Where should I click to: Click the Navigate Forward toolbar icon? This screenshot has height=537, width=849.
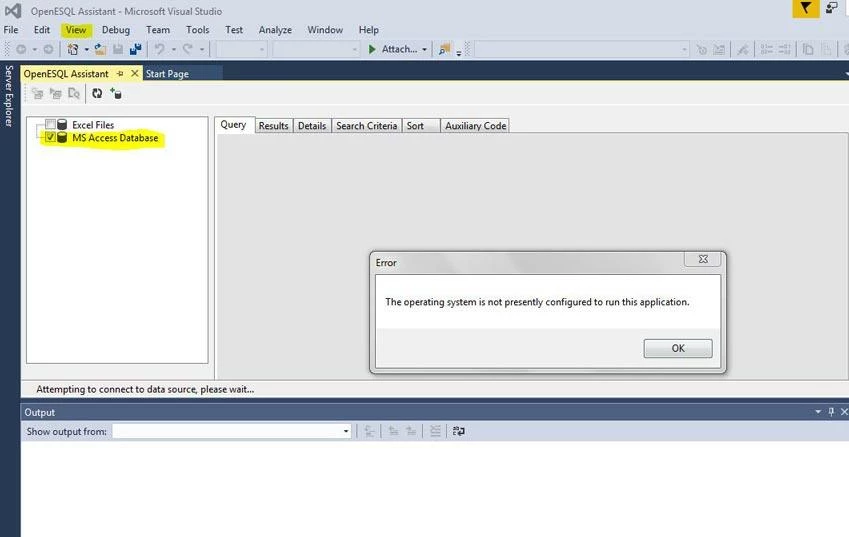point(48,49)
